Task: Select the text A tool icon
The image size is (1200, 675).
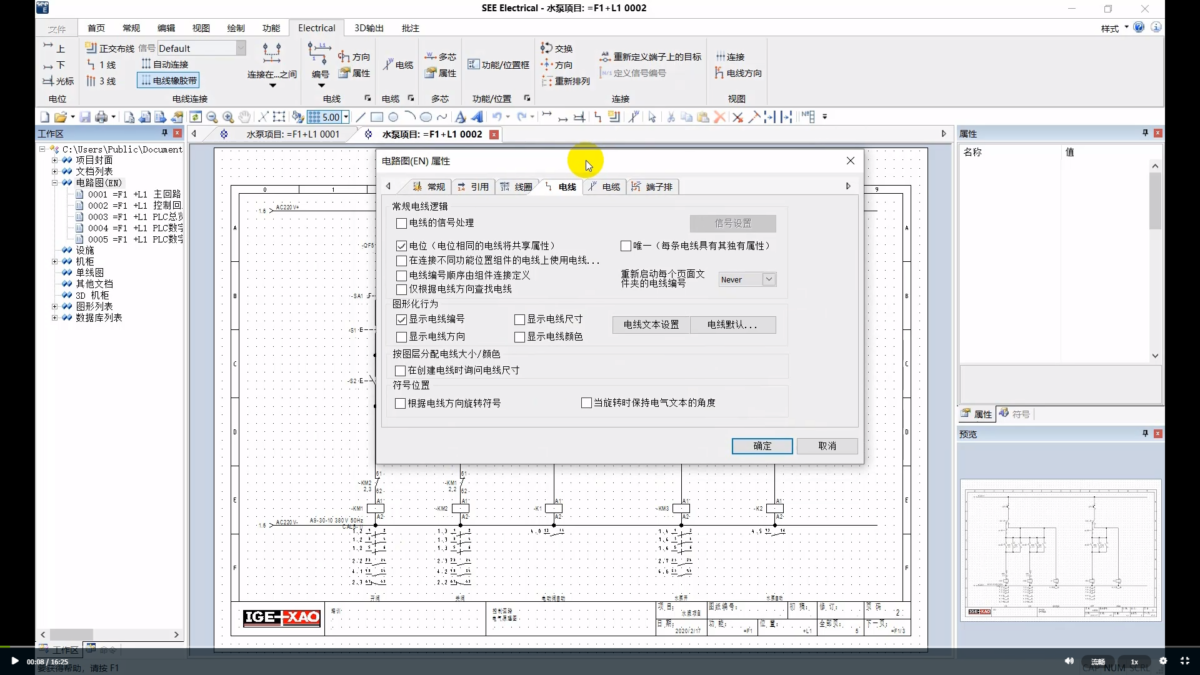Action: coord(460,117)
